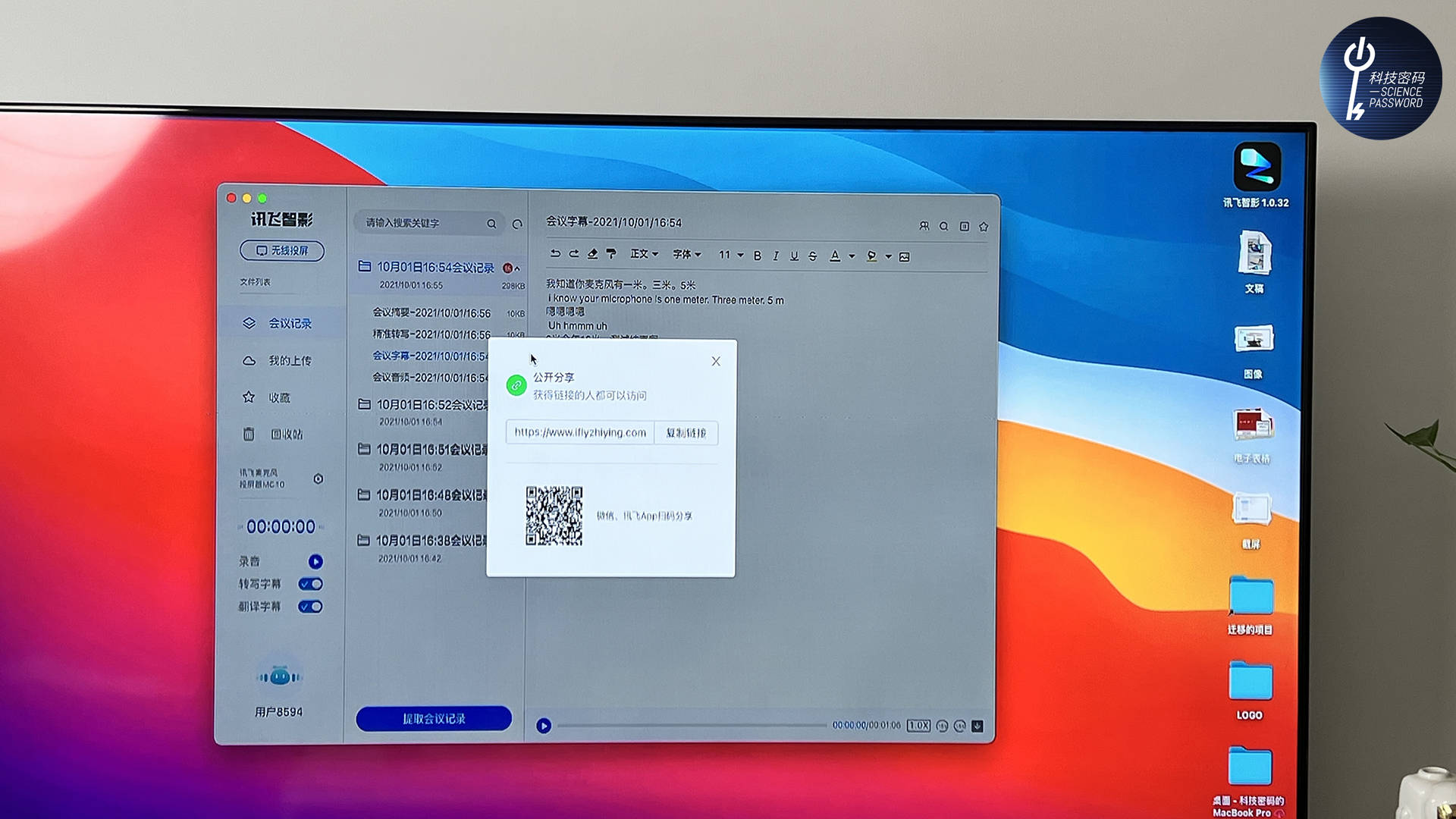Toggle bold formatting
Viewport: 1456px width, 819px height.
(757, 256)
